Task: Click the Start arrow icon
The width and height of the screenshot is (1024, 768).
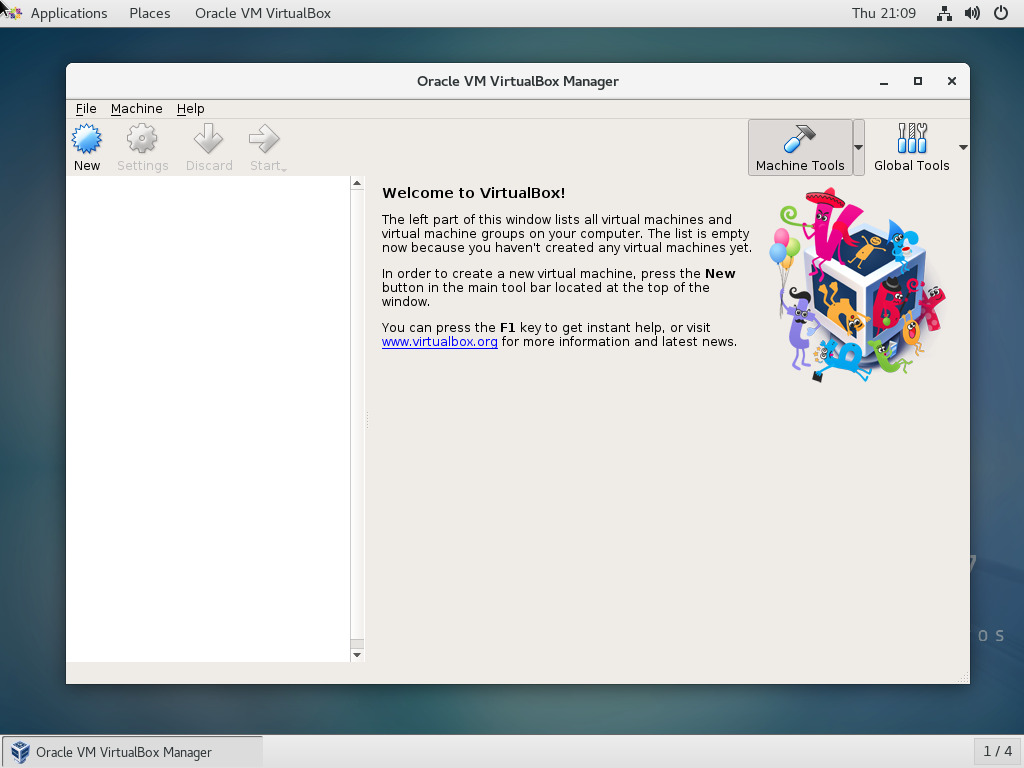Action: (264, 139)
